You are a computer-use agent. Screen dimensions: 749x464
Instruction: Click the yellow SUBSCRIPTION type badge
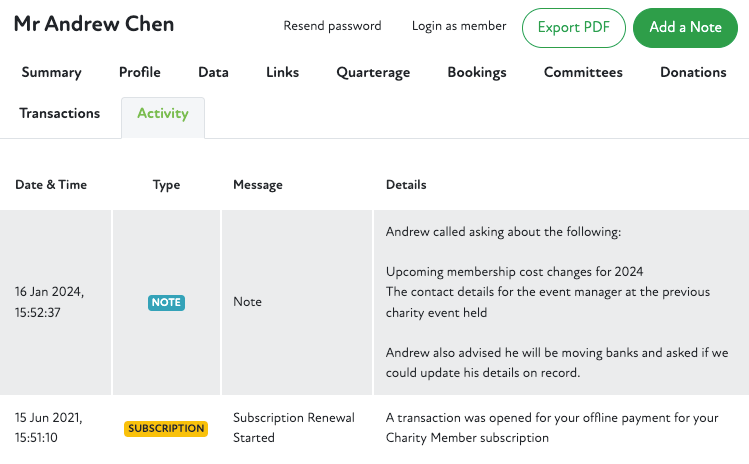[x=166, y=428]
